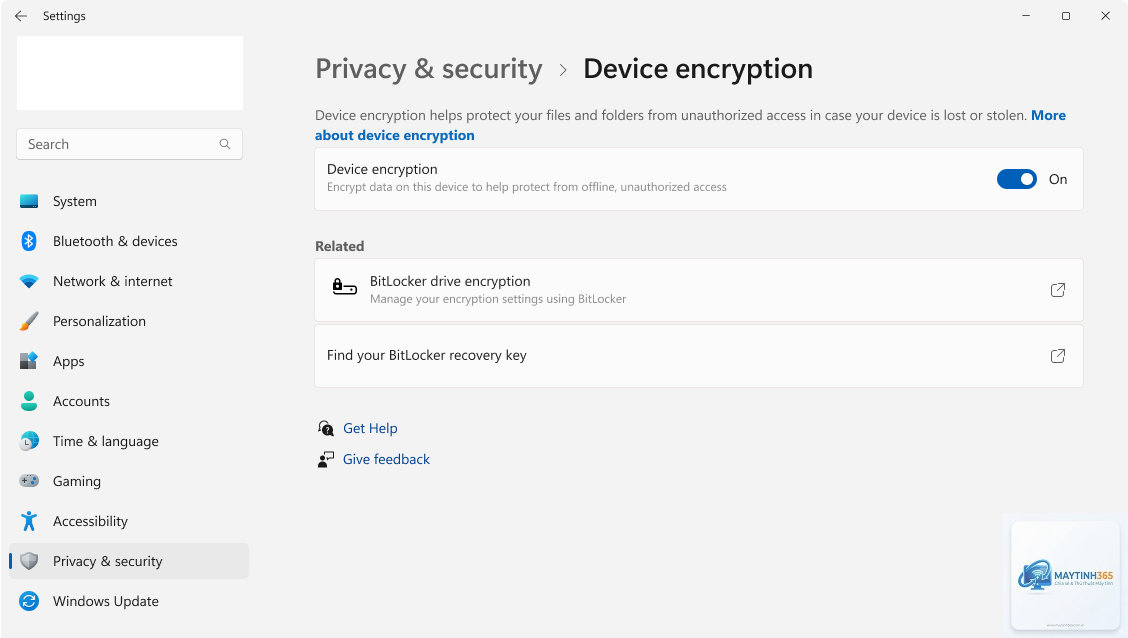Click the Accounts person icon

click(x=29, y=401)
